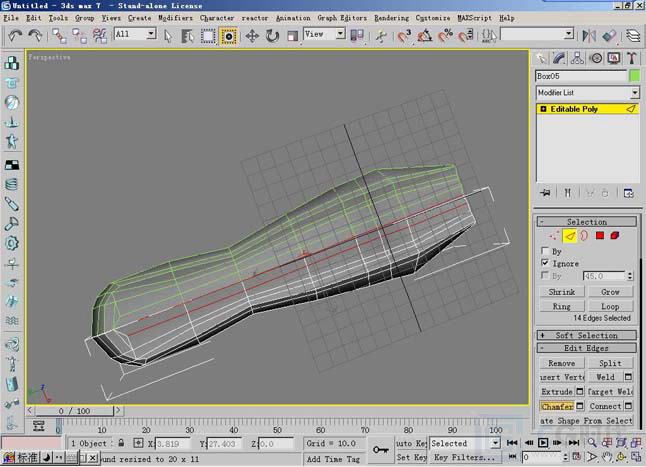Enable the By angle checkbox
Screen dimensions: 646x467
click(x=545, y=275)
